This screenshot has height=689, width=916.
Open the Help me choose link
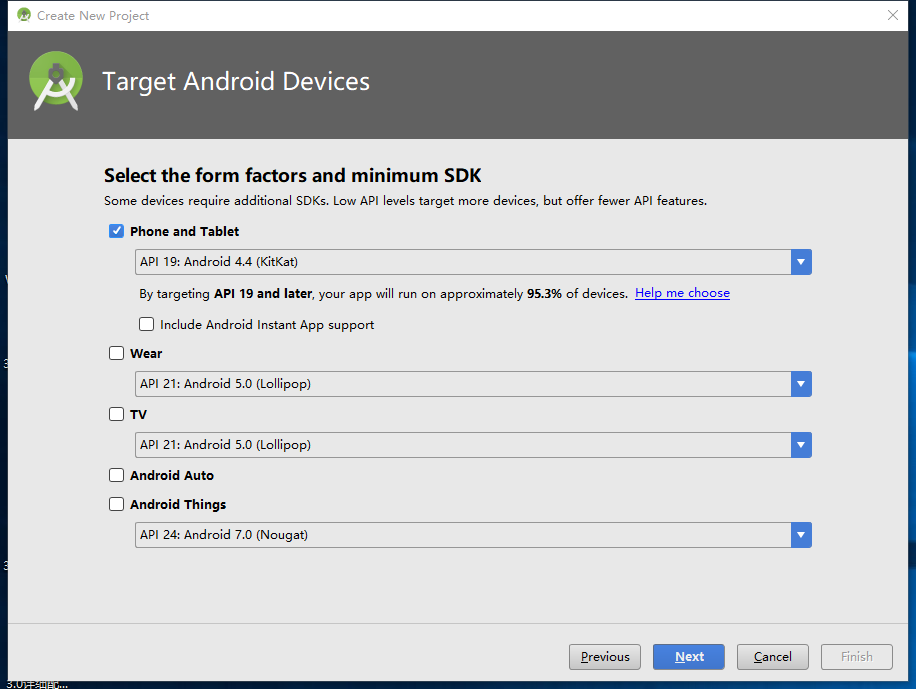(682, 293)
